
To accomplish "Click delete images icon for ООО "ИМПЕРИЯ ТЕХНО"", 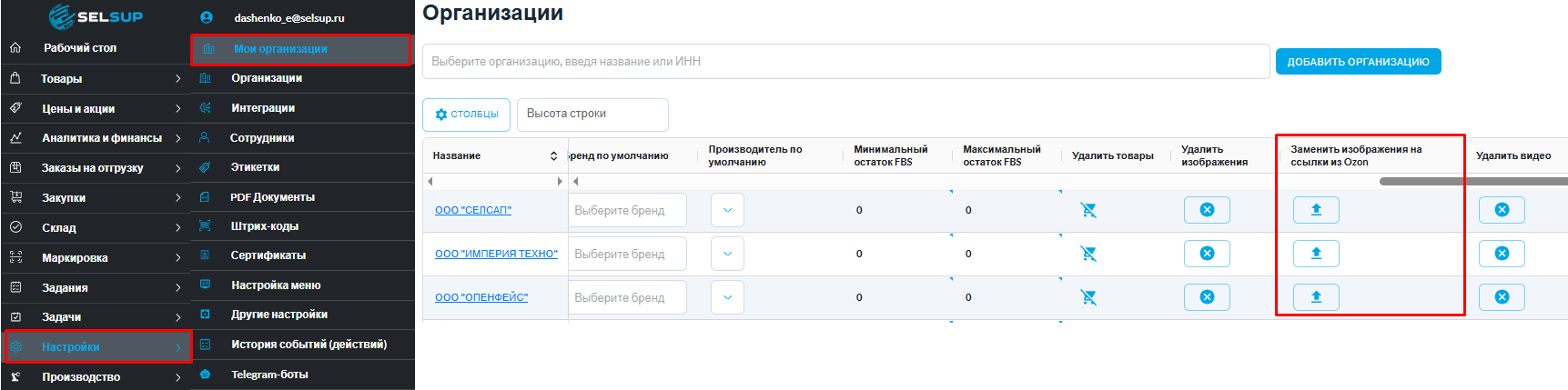I will [1207, 254].
